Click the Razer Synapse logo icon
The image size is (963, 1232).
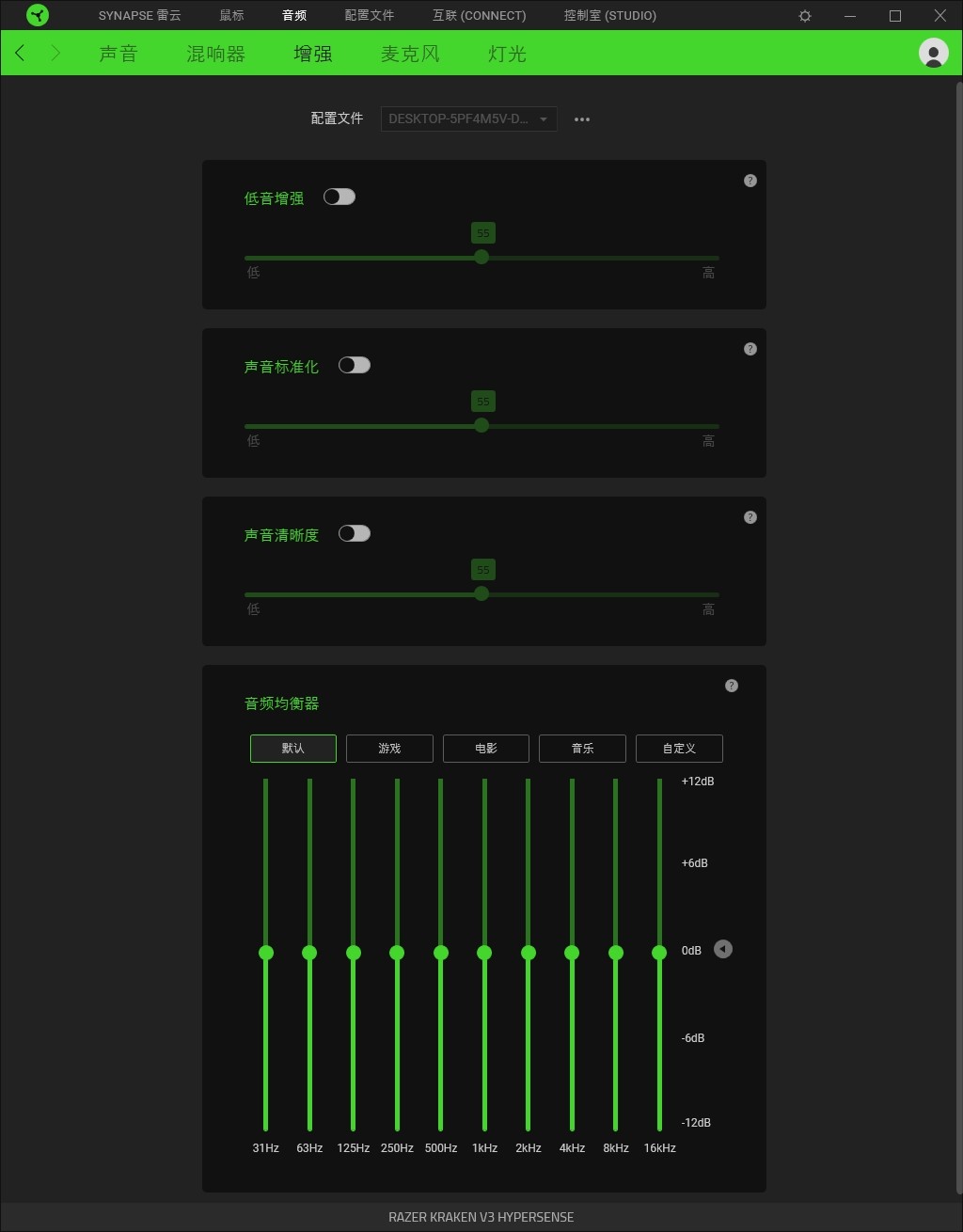pyautogui.click(x=37, y=15)
